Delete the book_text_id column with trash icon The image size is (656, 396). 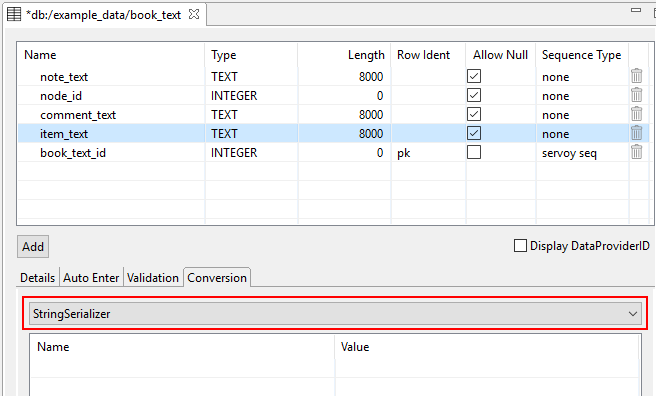(636, 152)
